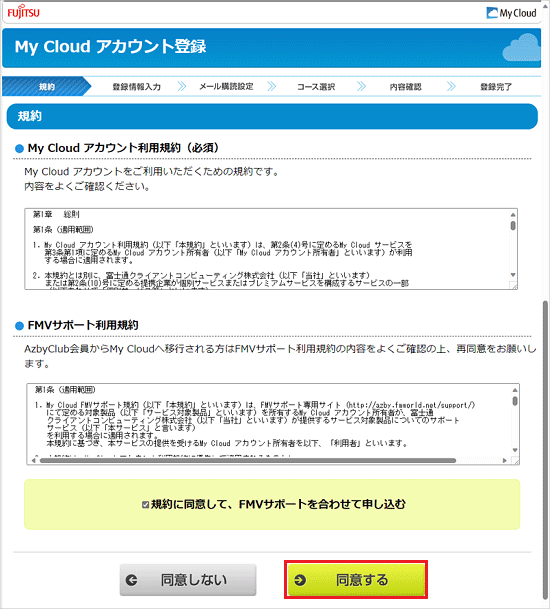Click right arrow of FMV terms horizontal scrollbar

pos(505,461)
